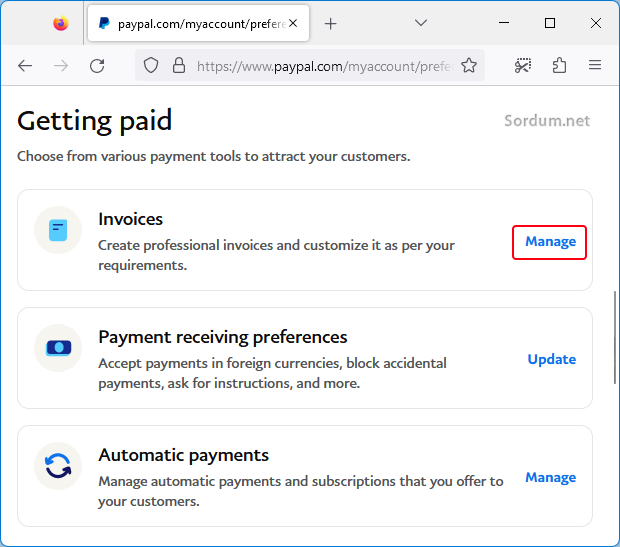Click 'Choose from various payment tools' subtitle
This screenshot has width=620, height=547.
click(x=214, y=157)
